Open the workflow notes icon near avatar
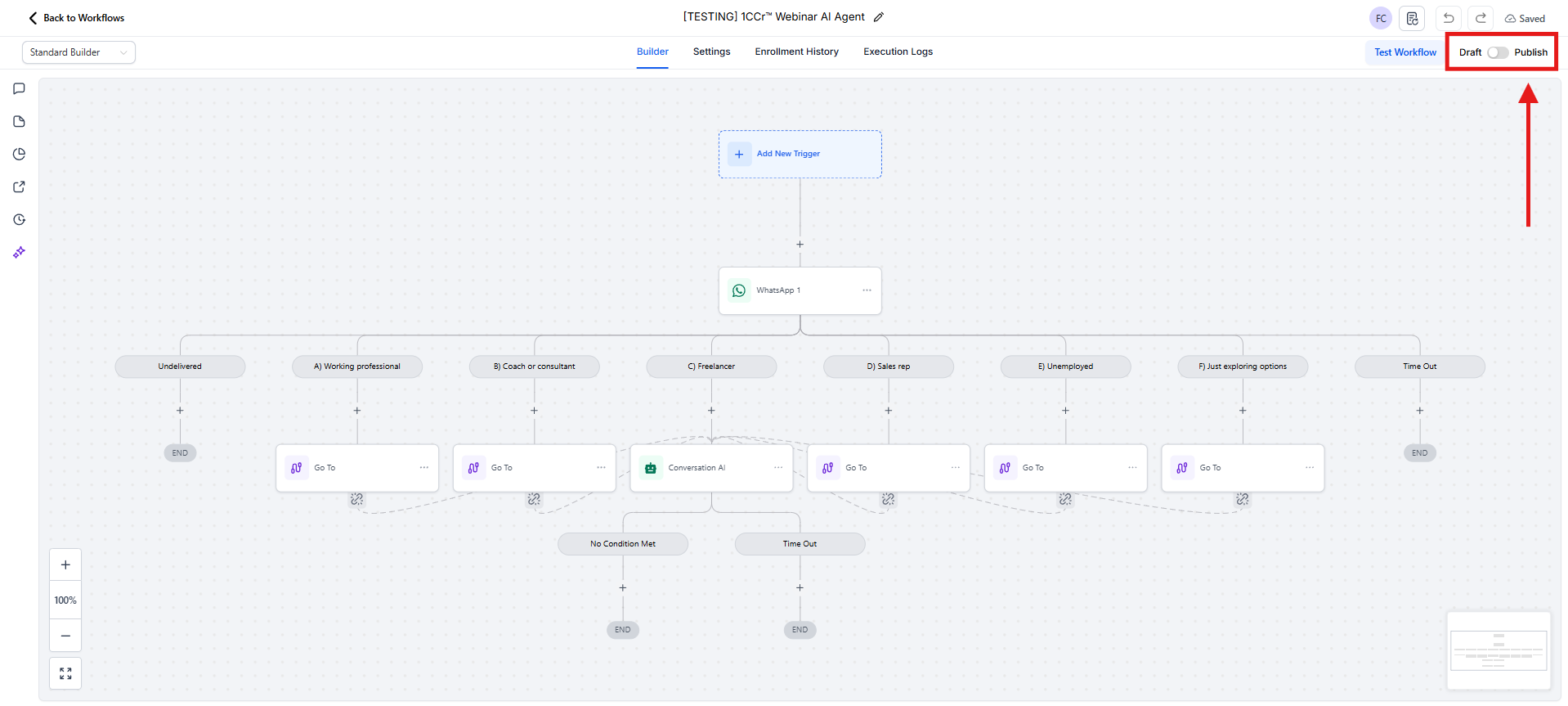Screen dimensions: 1568x706 click(1412, 18)
